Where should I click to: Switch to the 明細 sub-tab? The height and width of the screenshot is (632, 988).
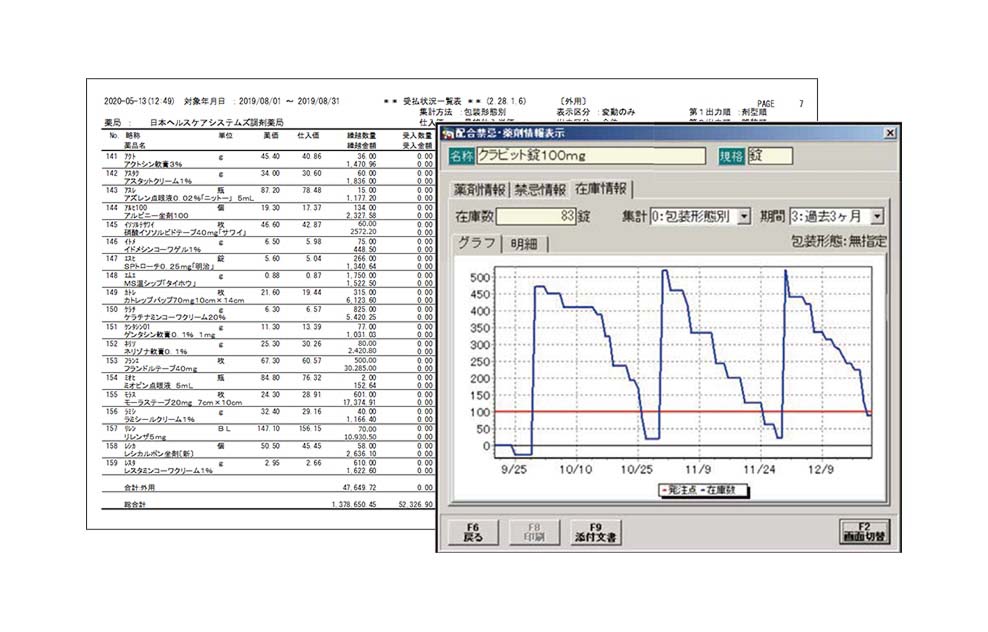527,243
